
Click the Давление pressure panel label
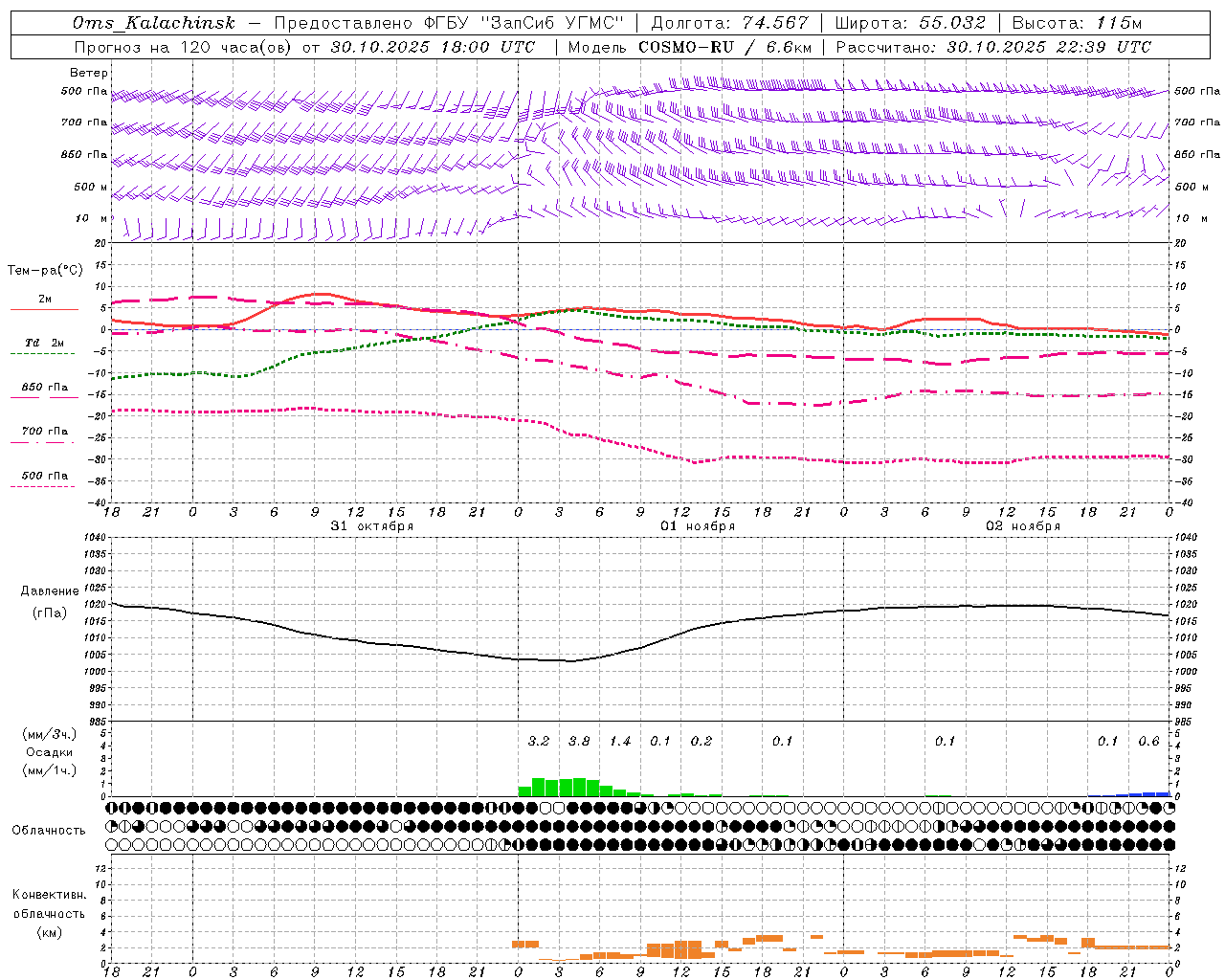pyautogui.click(x=50, y=591)
